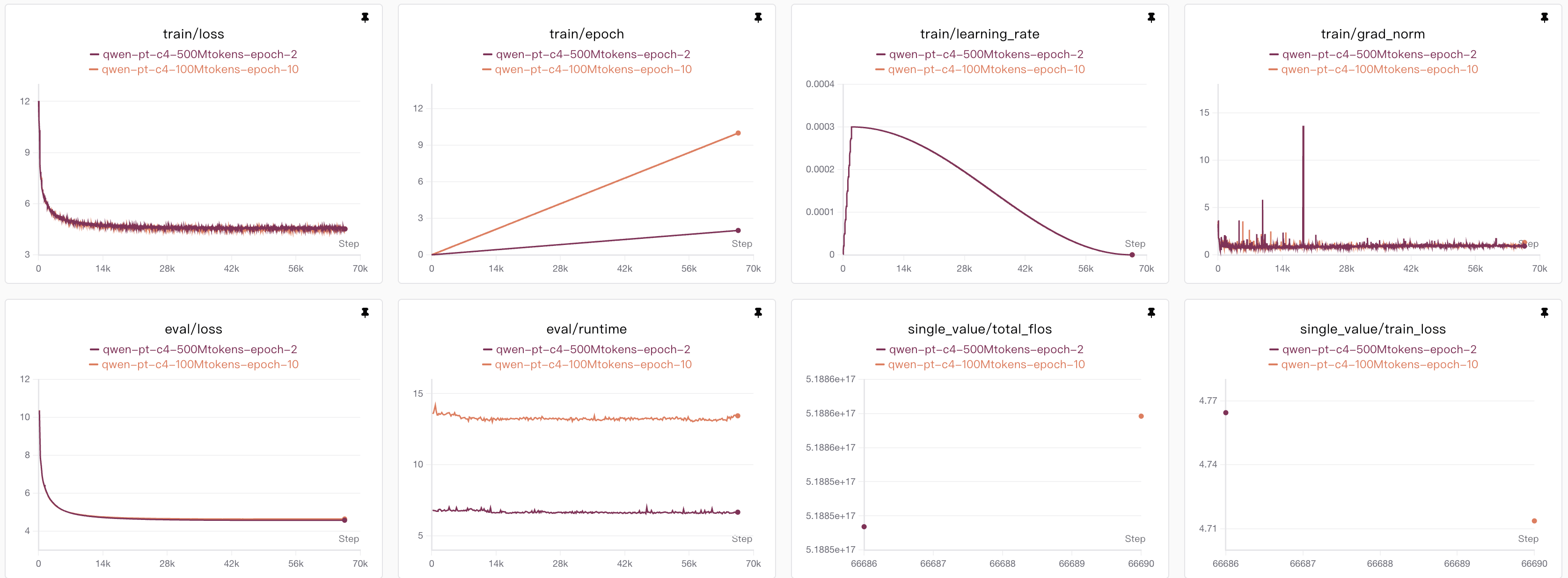The width and height of the screenshot is (1568, 578).
Task: Pin the train/epoch chart
Action: click(x=758, y=18)
